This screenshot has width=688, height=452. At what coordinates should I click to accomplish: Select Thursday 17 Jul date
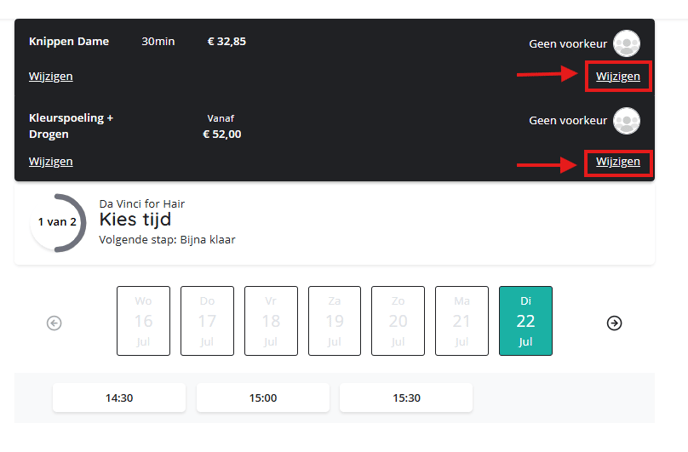(207, 321)
